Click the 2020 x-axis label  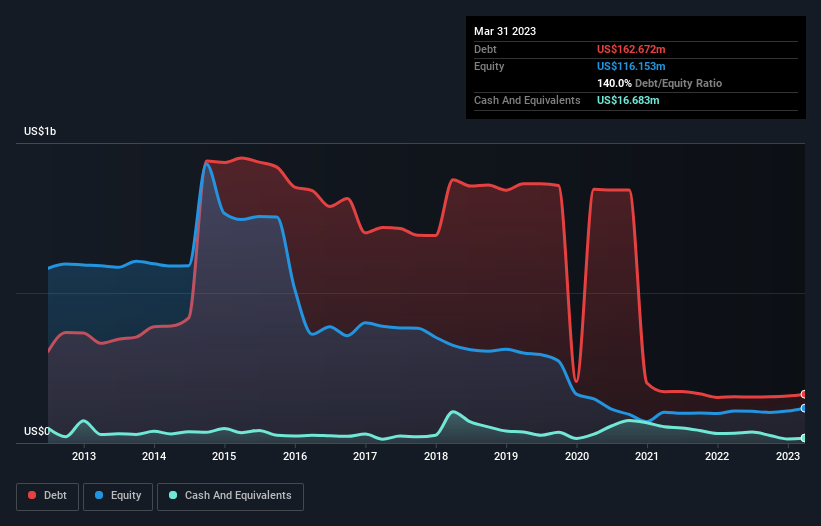[576, 456]
